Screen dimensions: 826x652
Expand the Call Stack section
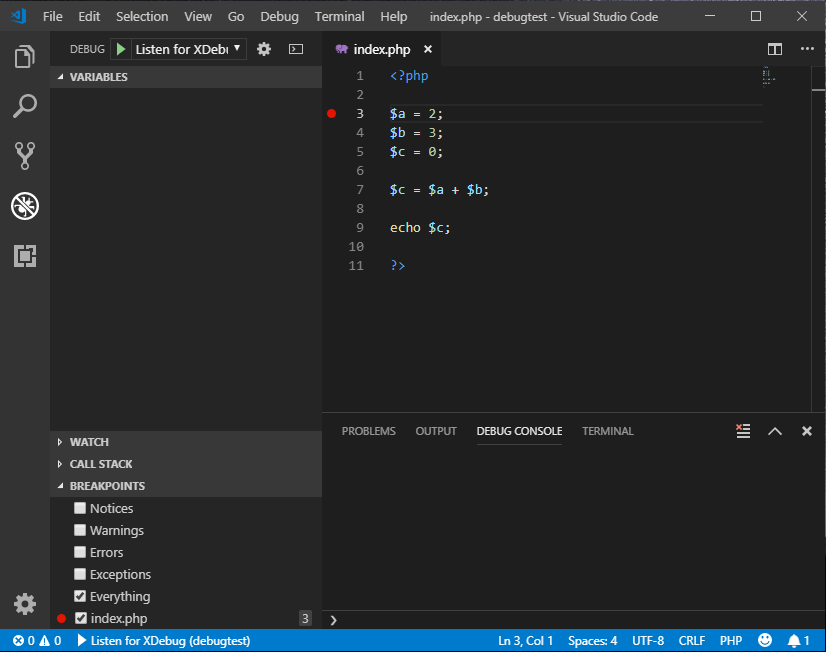(x=100, y=464)
